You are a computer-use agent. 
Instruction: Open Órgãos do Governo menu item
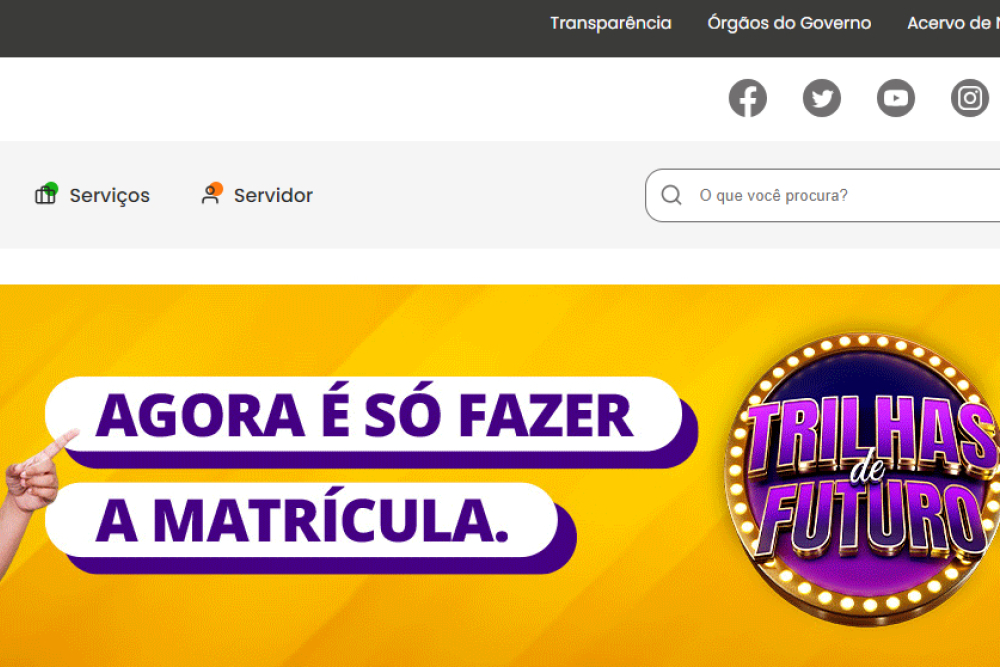click(789, 23)
